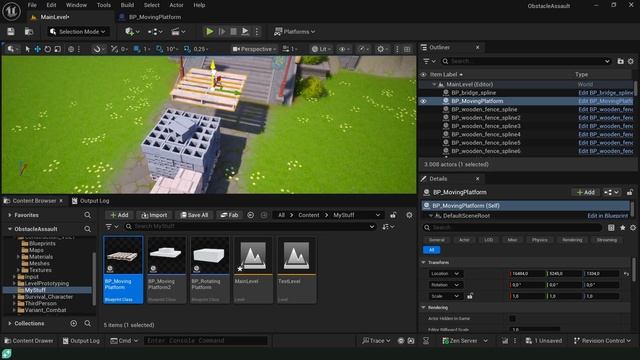The height and width of the screenshot is (360, 640).
Task: Open the quick add to project icon
Action: click(x=132, y=31)
